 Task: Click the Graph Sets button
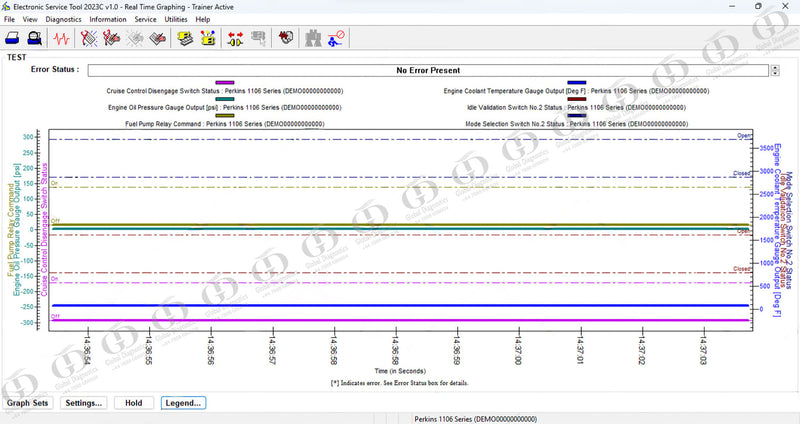(28, 403)
